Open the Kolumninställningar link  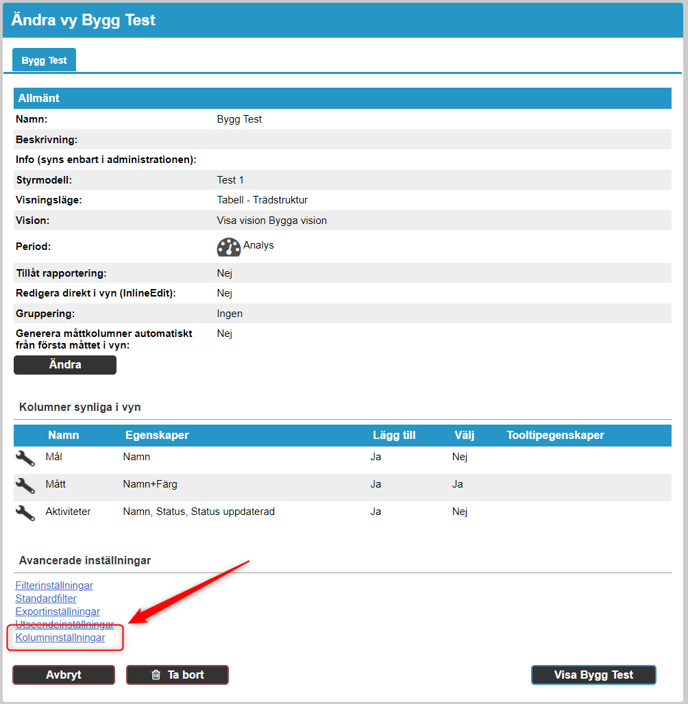click(x=60, y=637)
